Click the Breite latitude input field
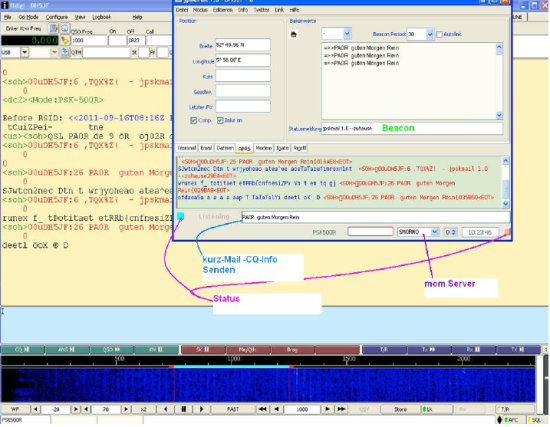This screenshot has width=550, height=427. coord(243,45)
